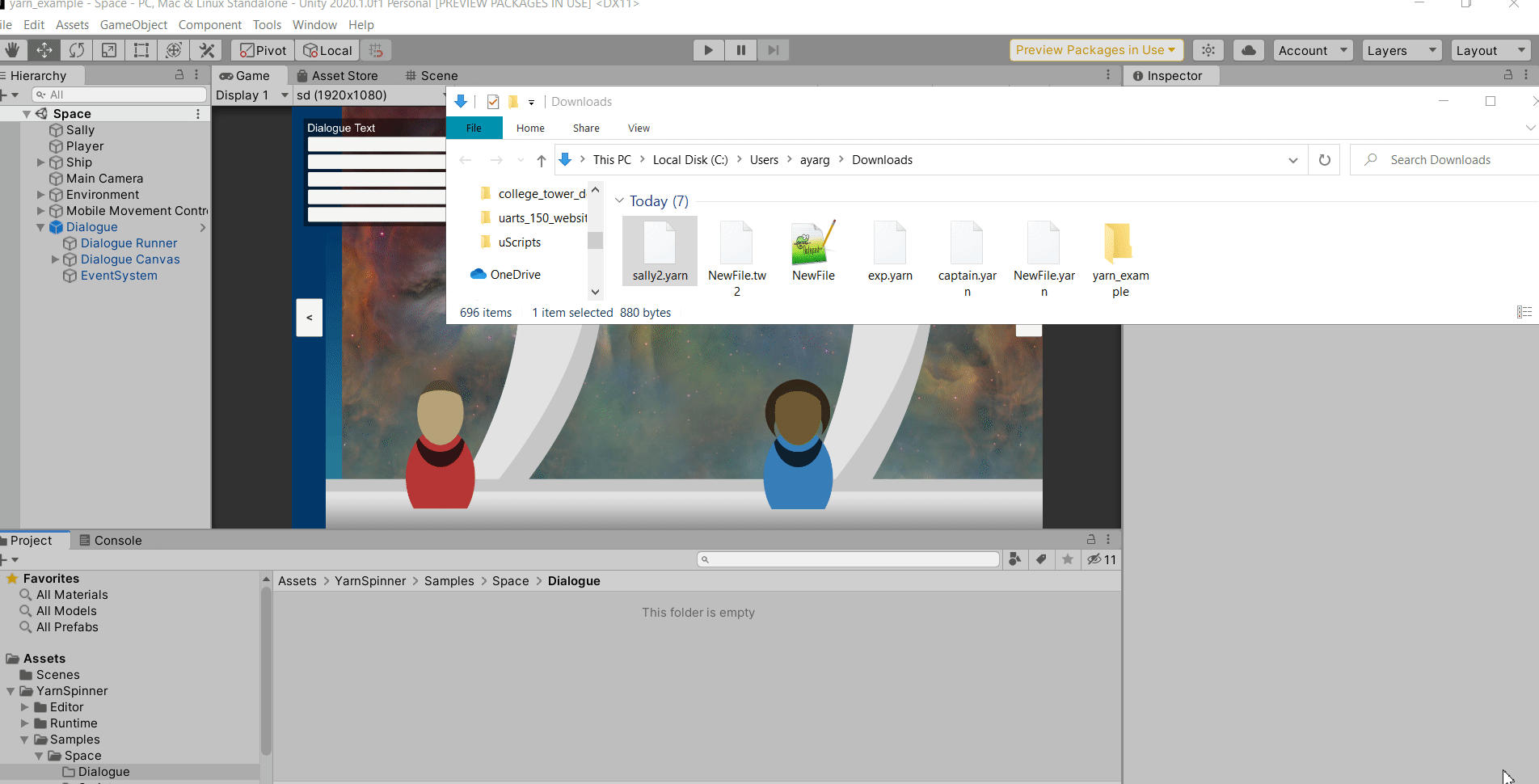Toggle Local handle rotation
This screenshot has height=784, width=1539.
[327, 50]
